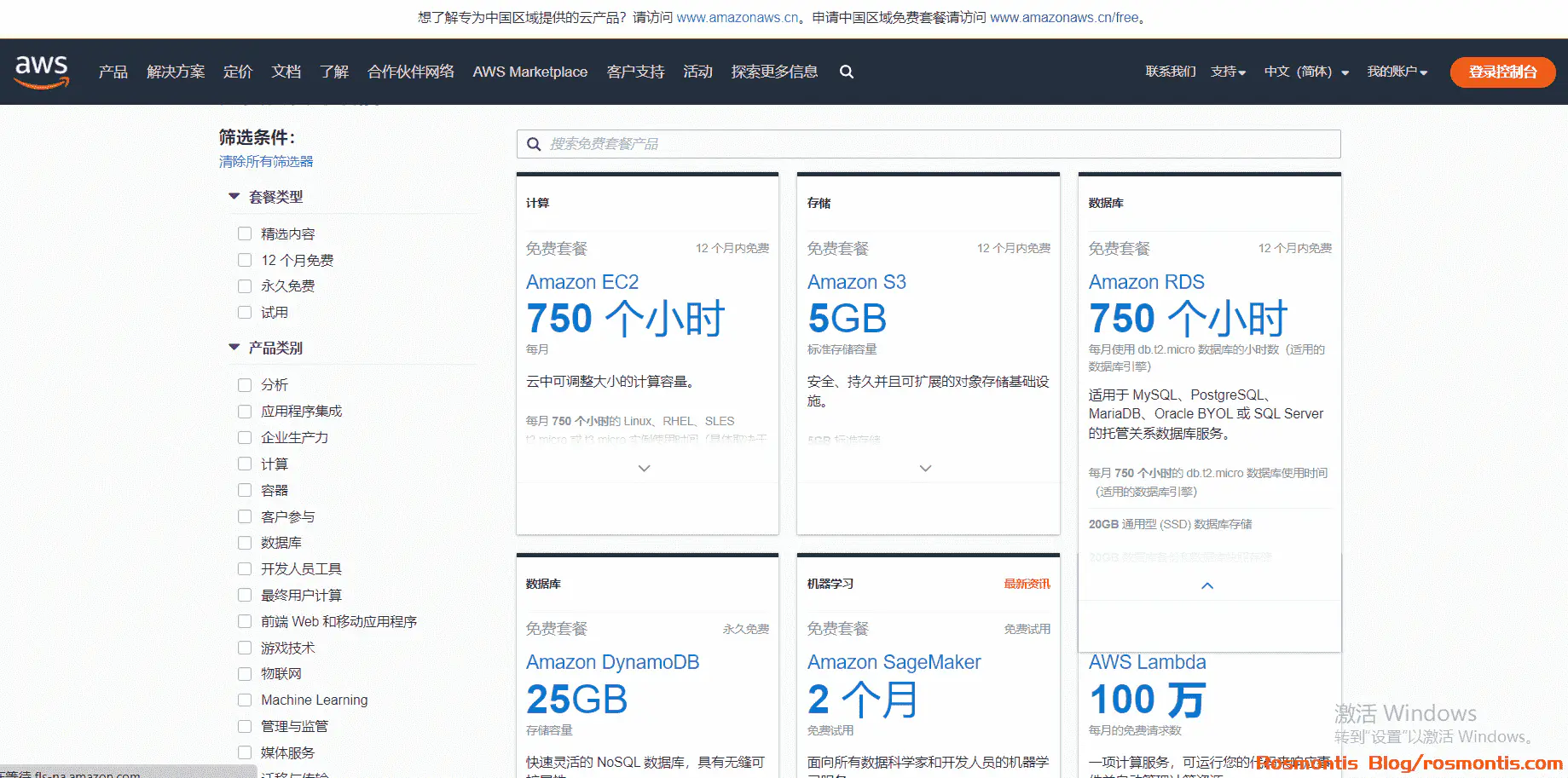The image size is (1568, 778).
Task: Open the Amazon EC2 product link
Action: (x=582, y=282)
